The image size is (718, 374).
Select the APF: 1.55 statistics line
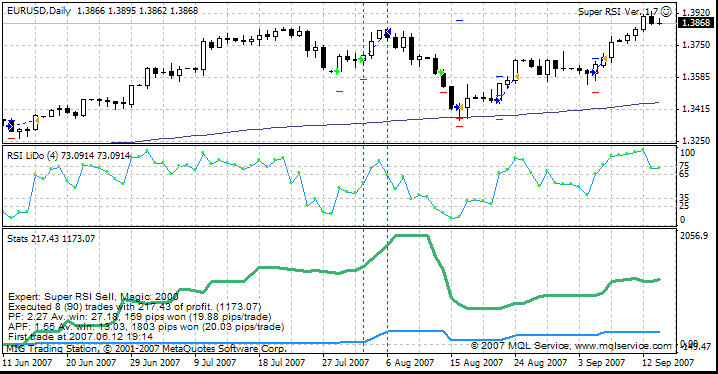(146, 327)
